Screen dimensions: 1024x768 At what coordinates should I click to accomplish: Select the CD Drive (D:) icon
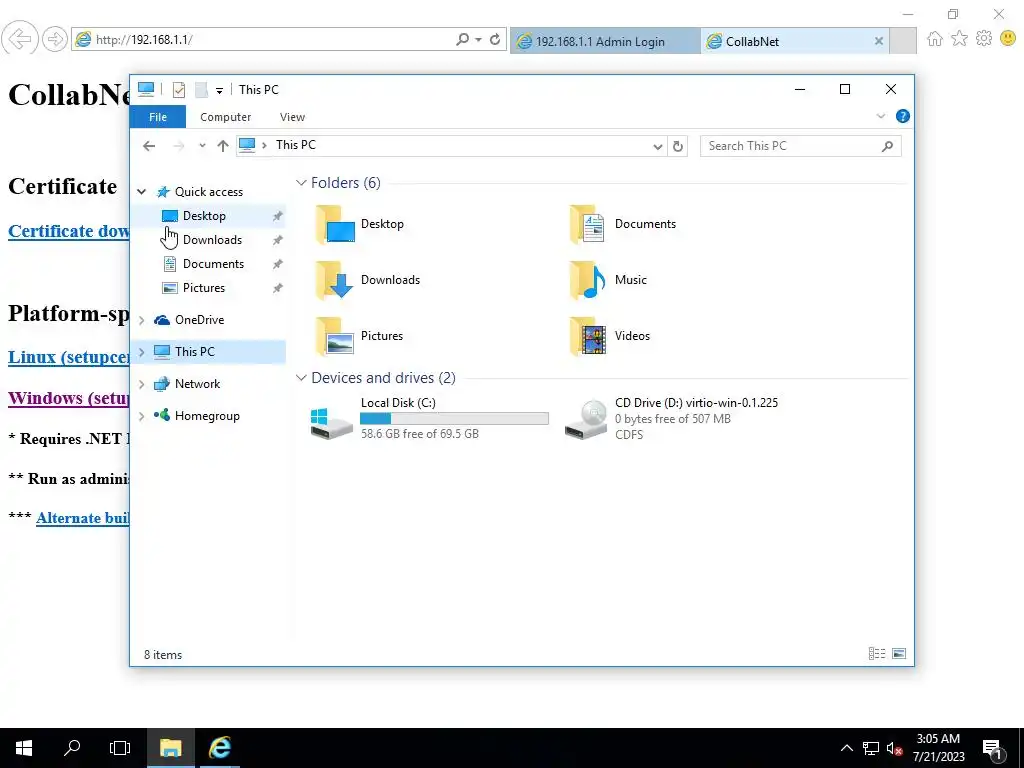(586, 421)
